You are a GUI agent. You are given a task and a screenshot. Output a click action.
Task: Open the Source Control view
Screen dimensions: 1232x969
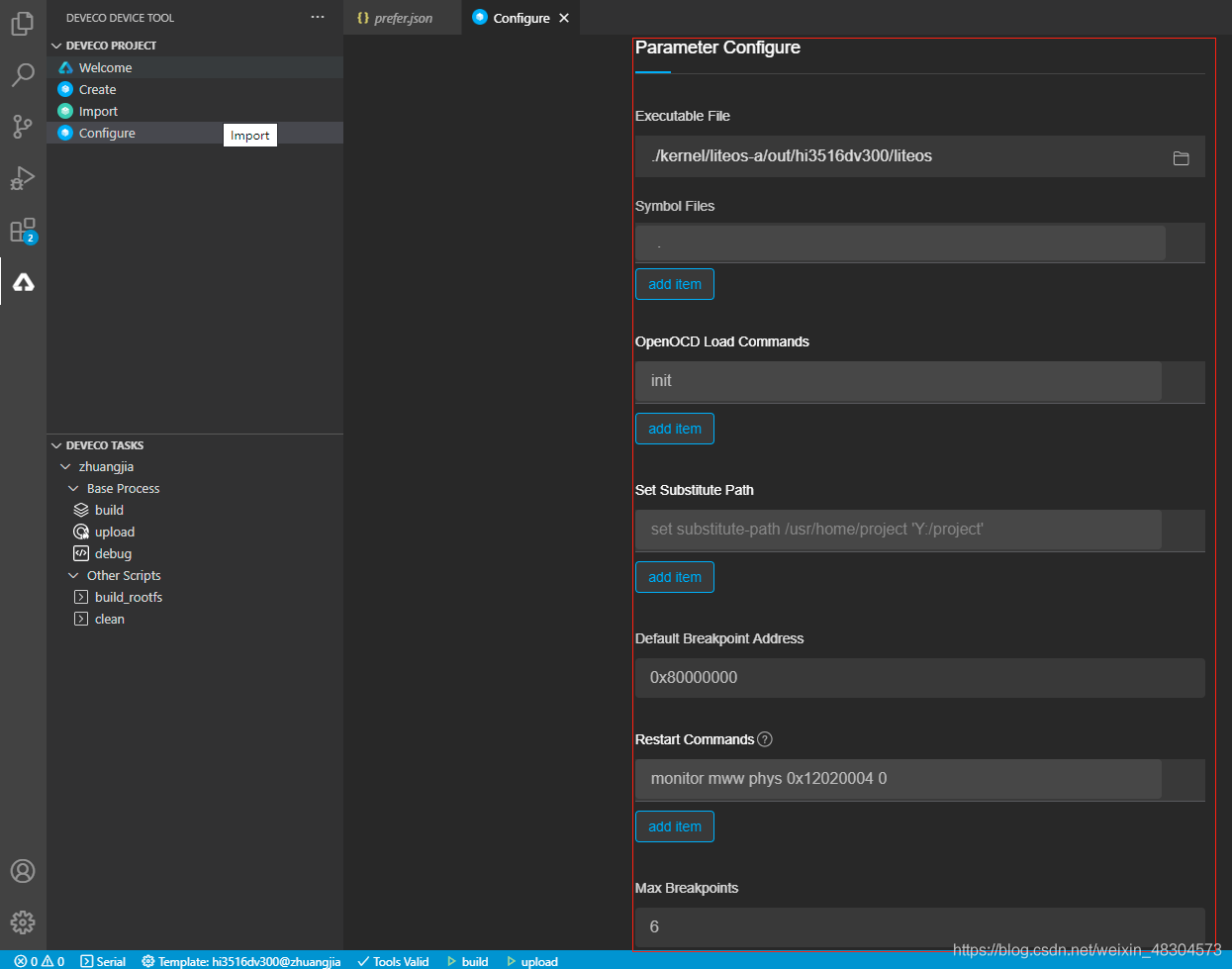[23, 127]
